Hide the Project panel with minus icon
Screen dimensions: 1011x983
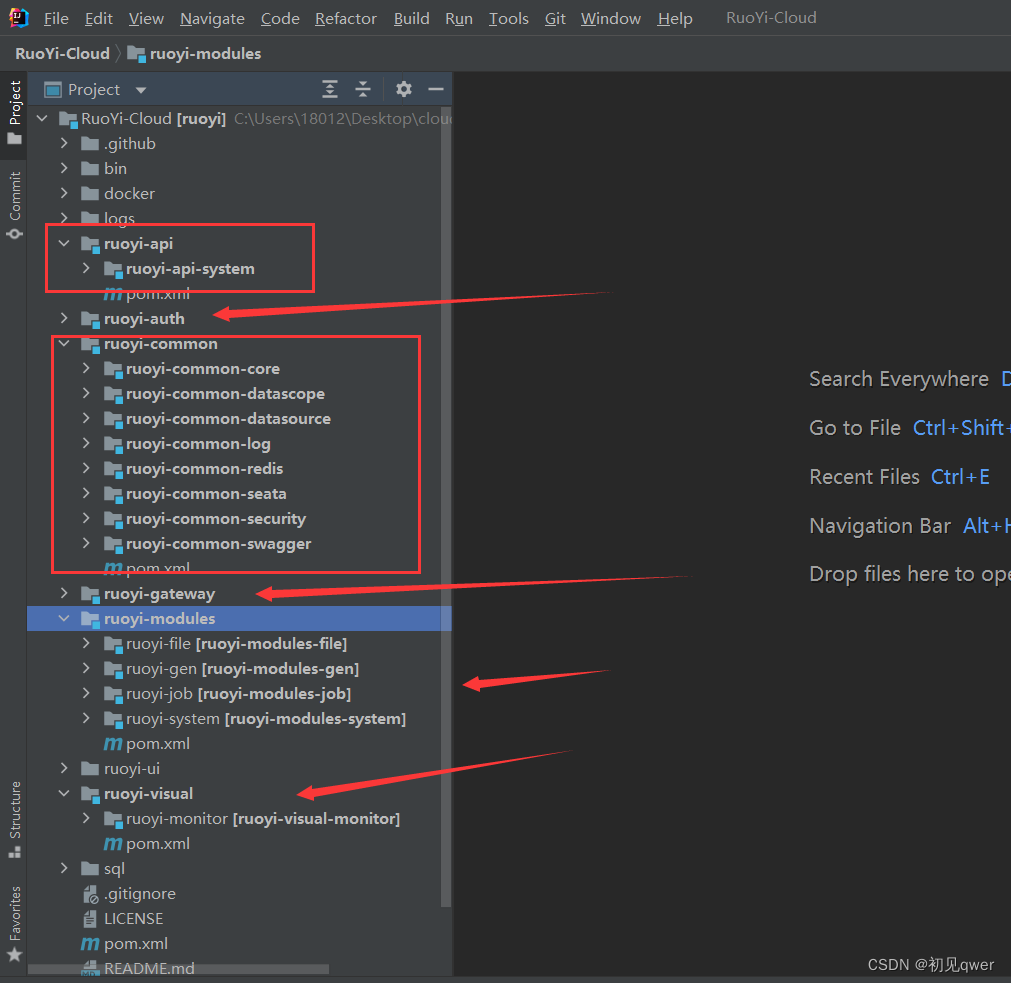click(x=436, y=89)
